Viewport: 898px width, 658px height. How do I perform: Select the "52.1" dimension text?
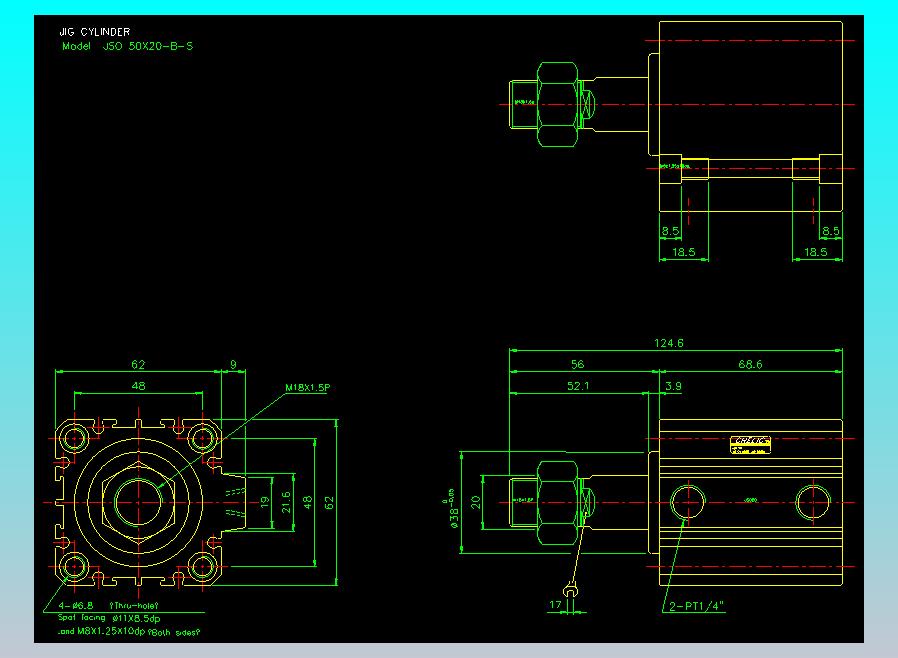pos(578,386)
